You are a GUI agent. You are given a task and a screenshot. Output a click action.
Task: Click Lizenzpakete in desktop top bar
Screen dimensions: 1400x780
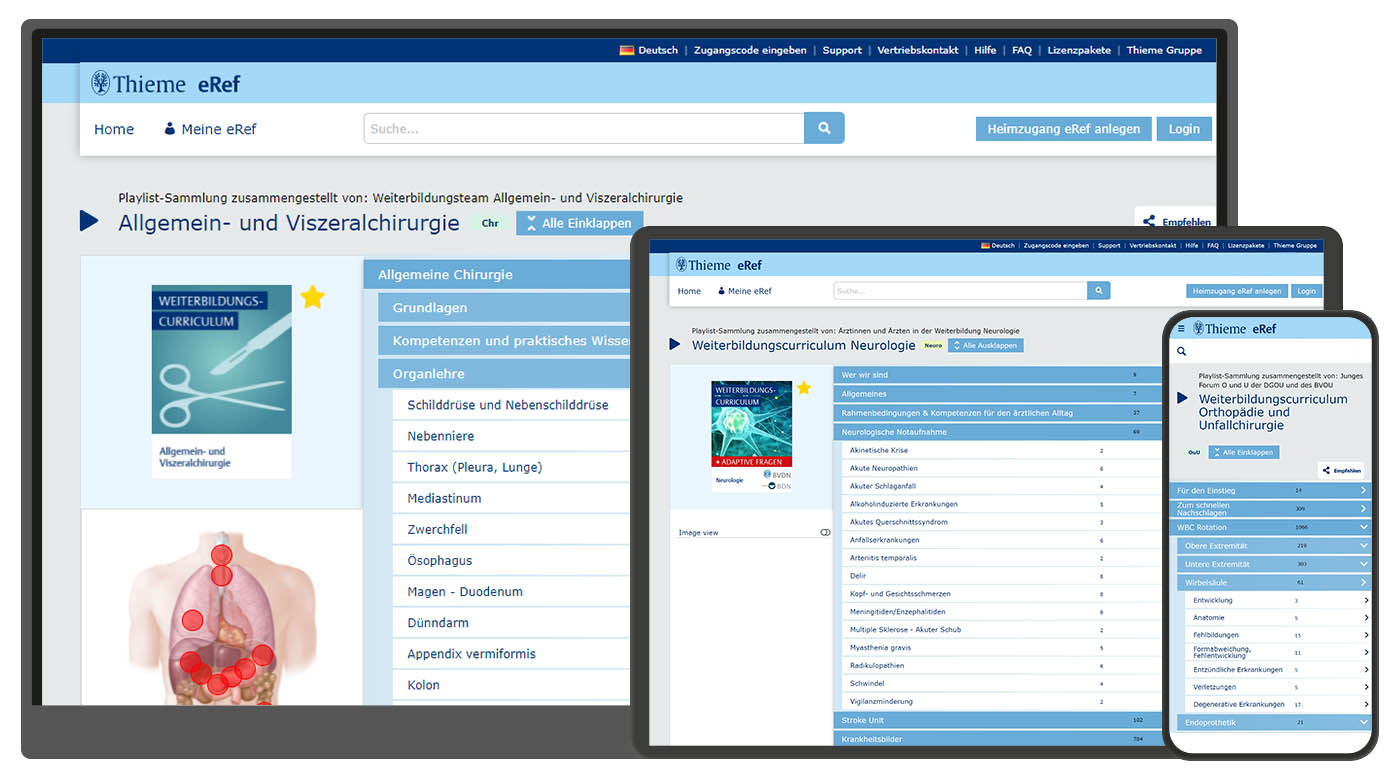[1079, 50]
